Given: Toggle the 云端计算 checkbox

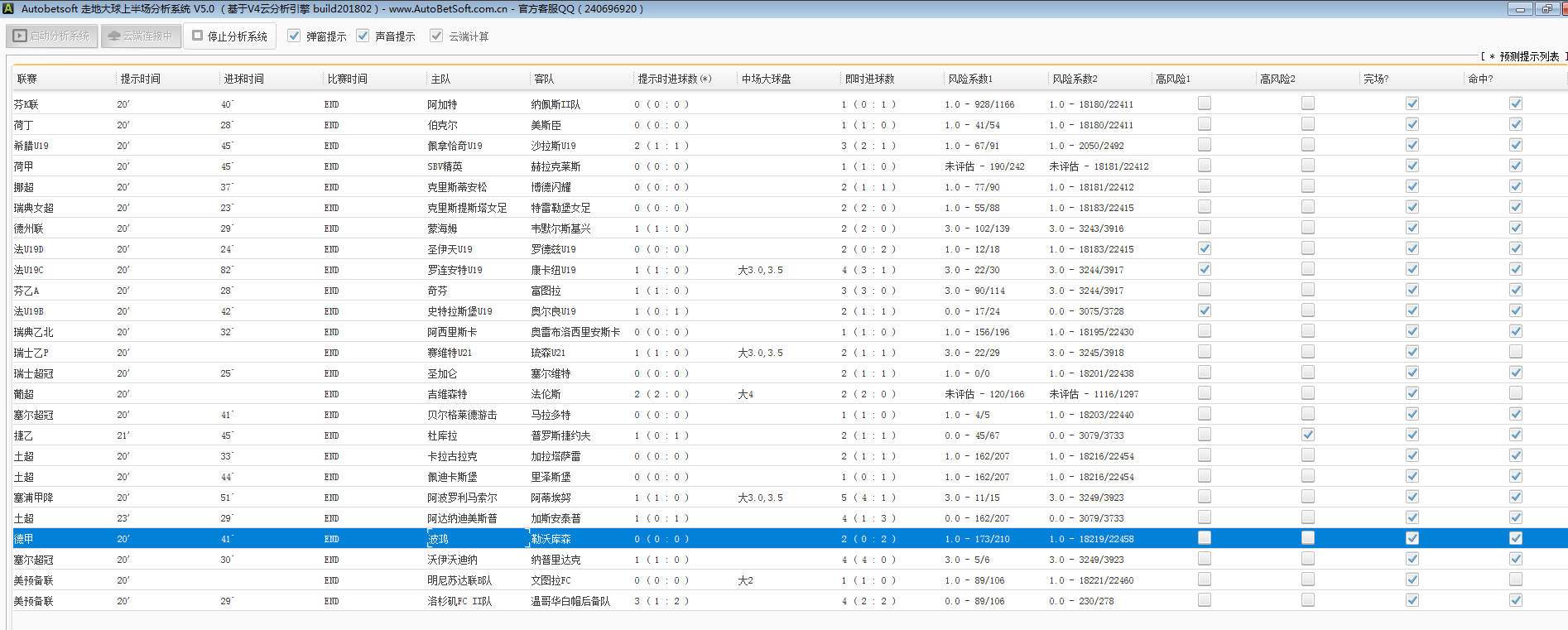Looking at the screenshot, I should pos(436,36).
